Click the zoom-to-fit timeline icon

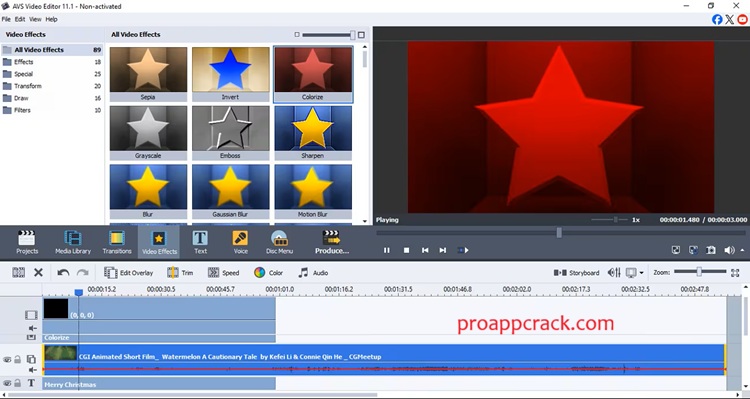click(x=735, y=273)
